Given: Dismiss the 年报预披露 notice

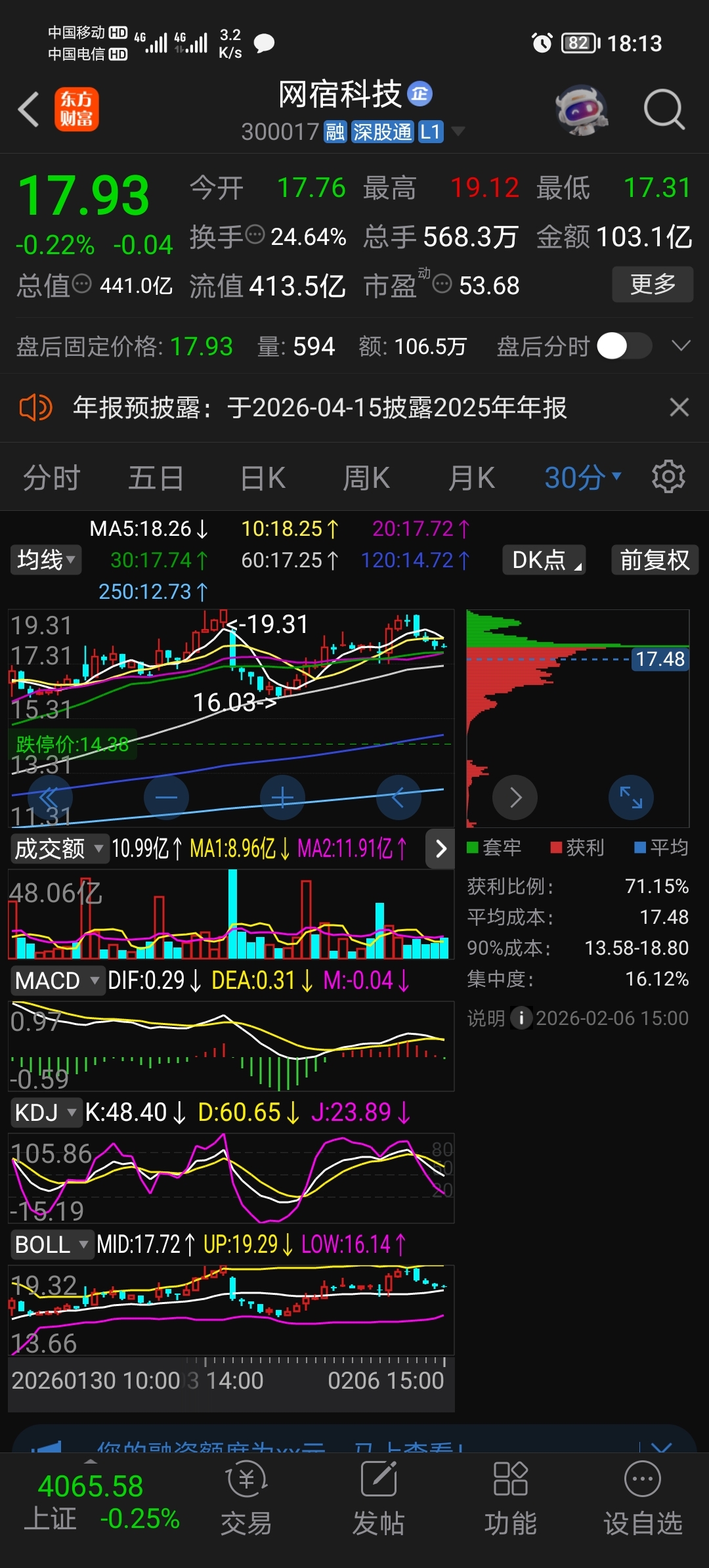Looking at the screenshot, I should pyautogui.click(x=679, y=408).
